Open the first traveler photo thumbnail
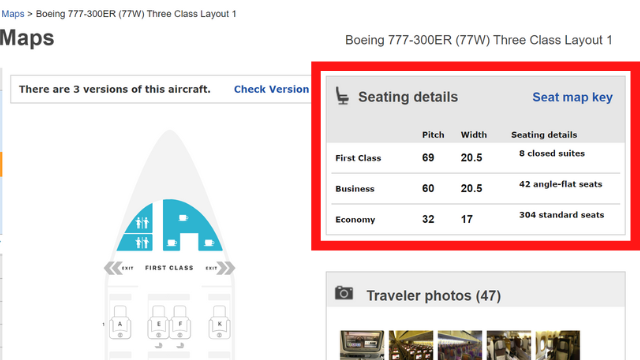The image size is (640, 360). pos(362,345)
